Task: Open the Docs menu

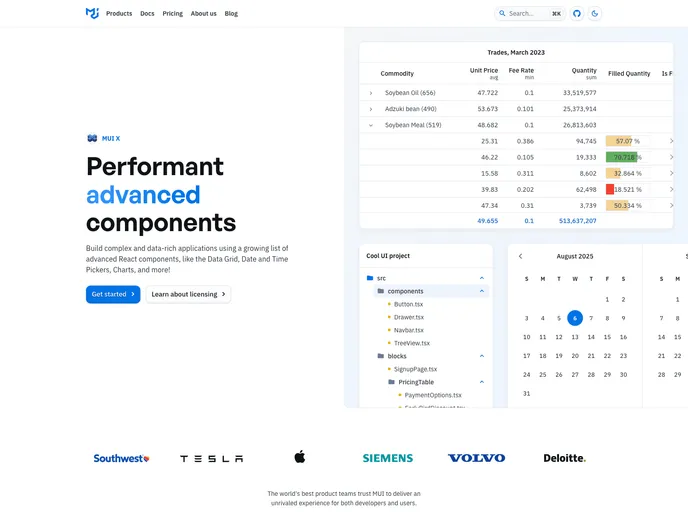Action: (x=147, y=14)
